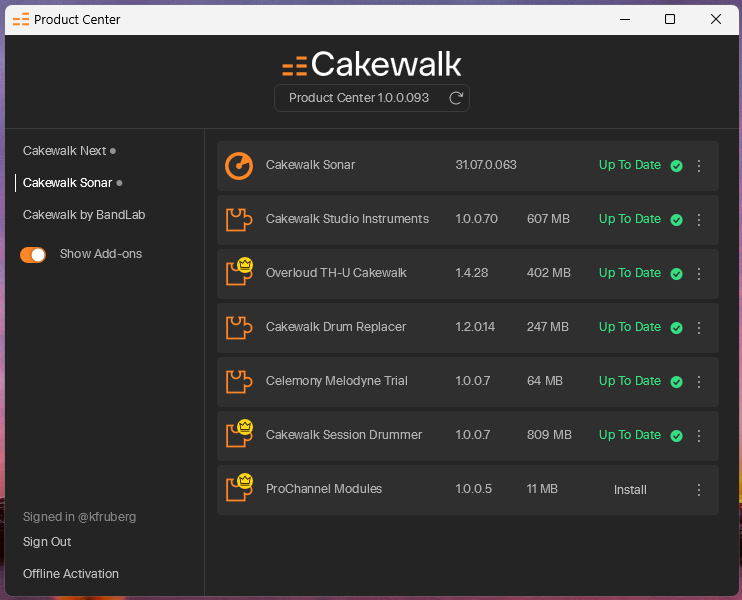The height and width of the screenshot is (600, 742).
Task: Click Up To Date for Celemony Melodyne Trial
Action: [x=629, y=381]
